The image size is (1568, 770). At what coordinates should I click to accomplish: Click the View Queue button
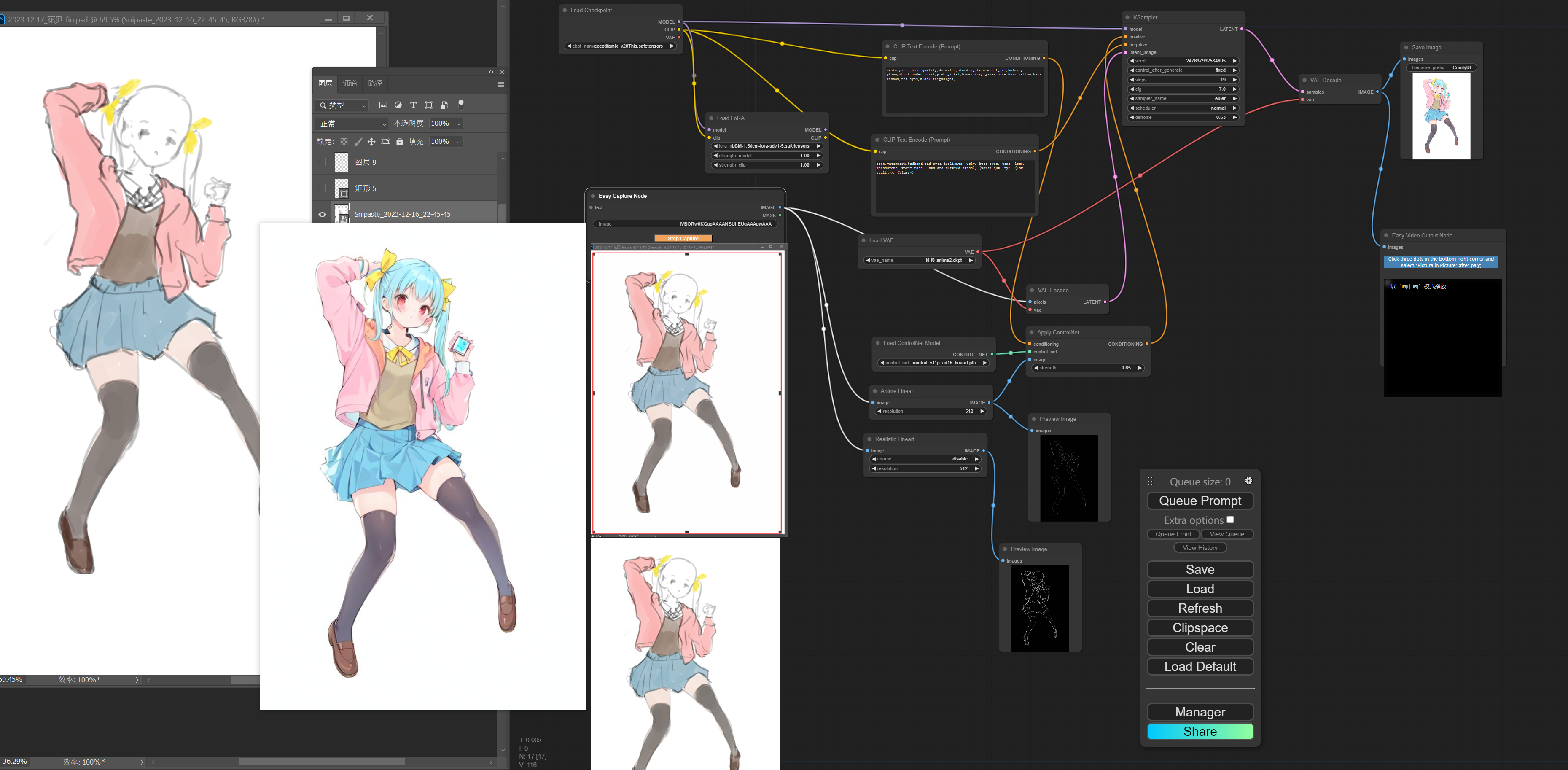1226,534
